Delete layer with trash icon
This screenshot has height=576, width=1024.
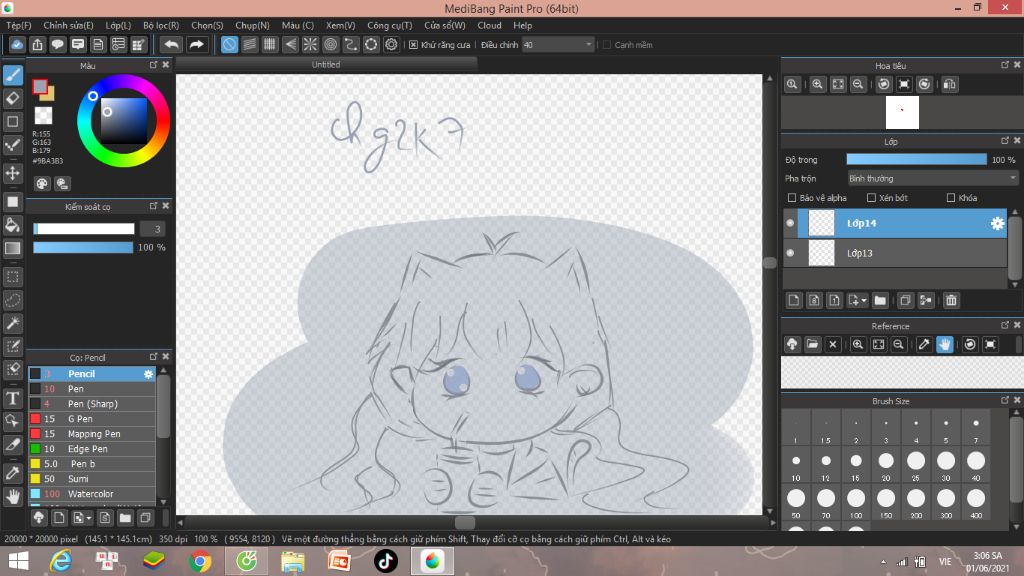click(951, 300)
